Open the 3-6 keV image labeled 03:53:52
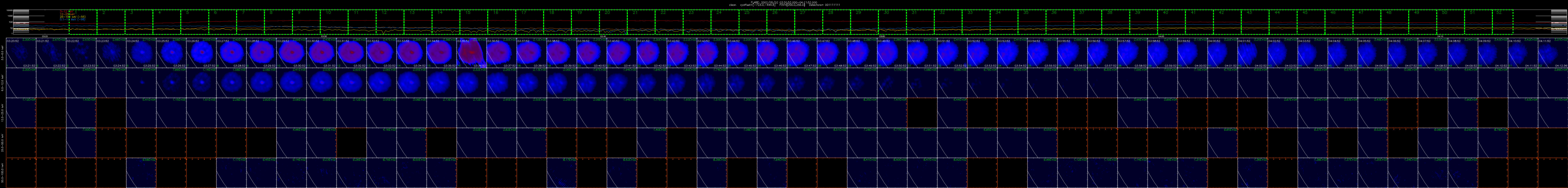The image size is (1568, 188). tap(1012, 53)
